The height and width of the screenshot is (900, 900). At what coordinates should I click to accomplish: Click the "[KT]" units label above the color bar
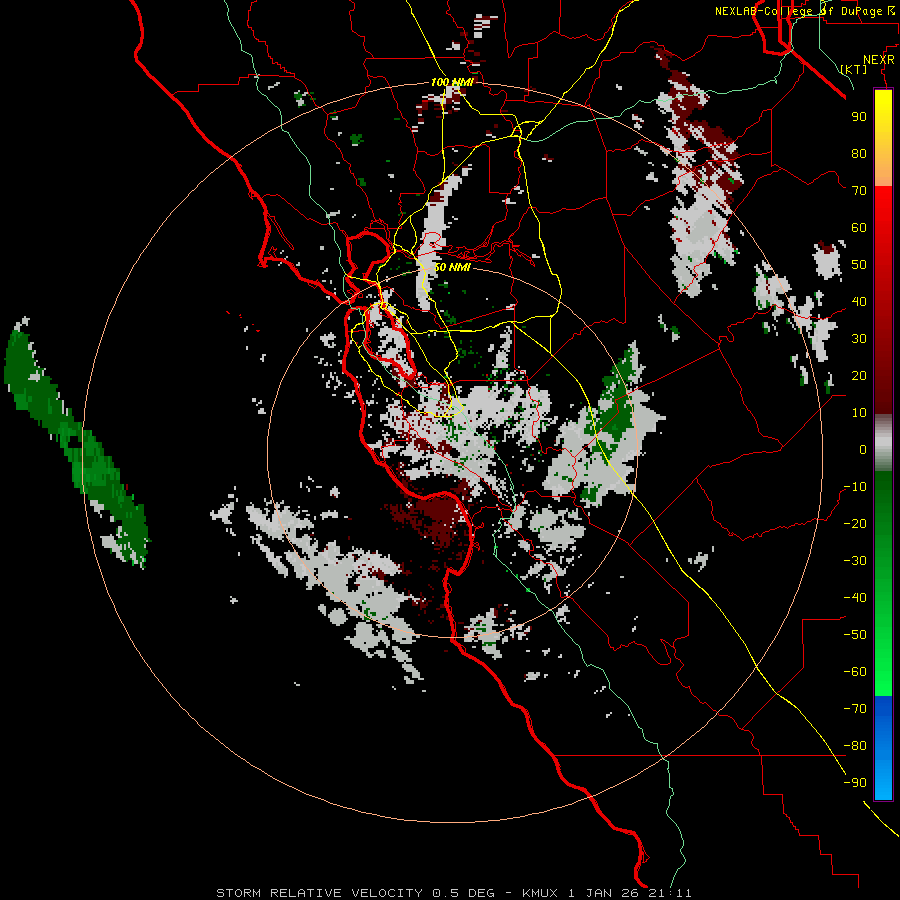tap(854, 69)
